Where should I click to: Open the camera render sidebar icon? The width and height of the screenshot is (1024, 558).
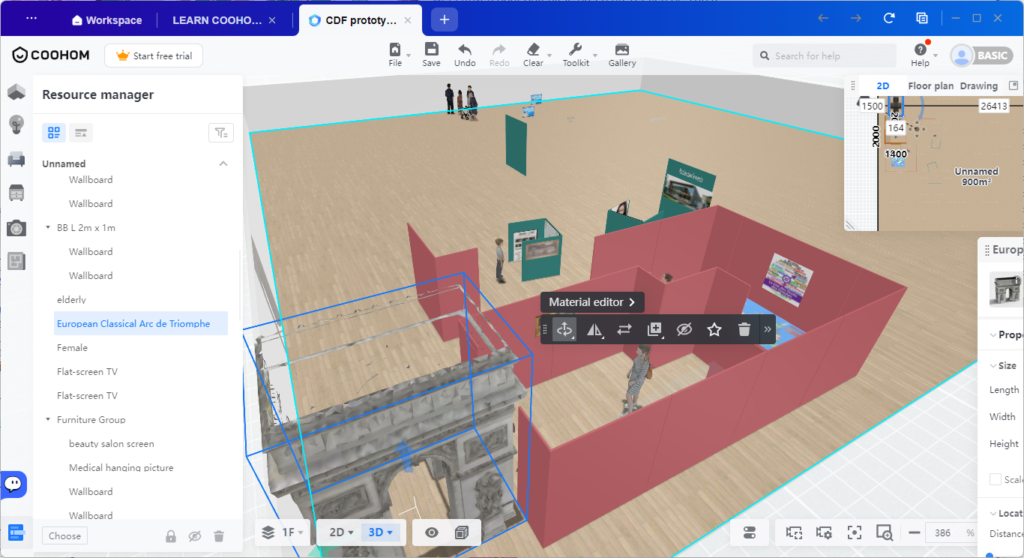point(16,228)
